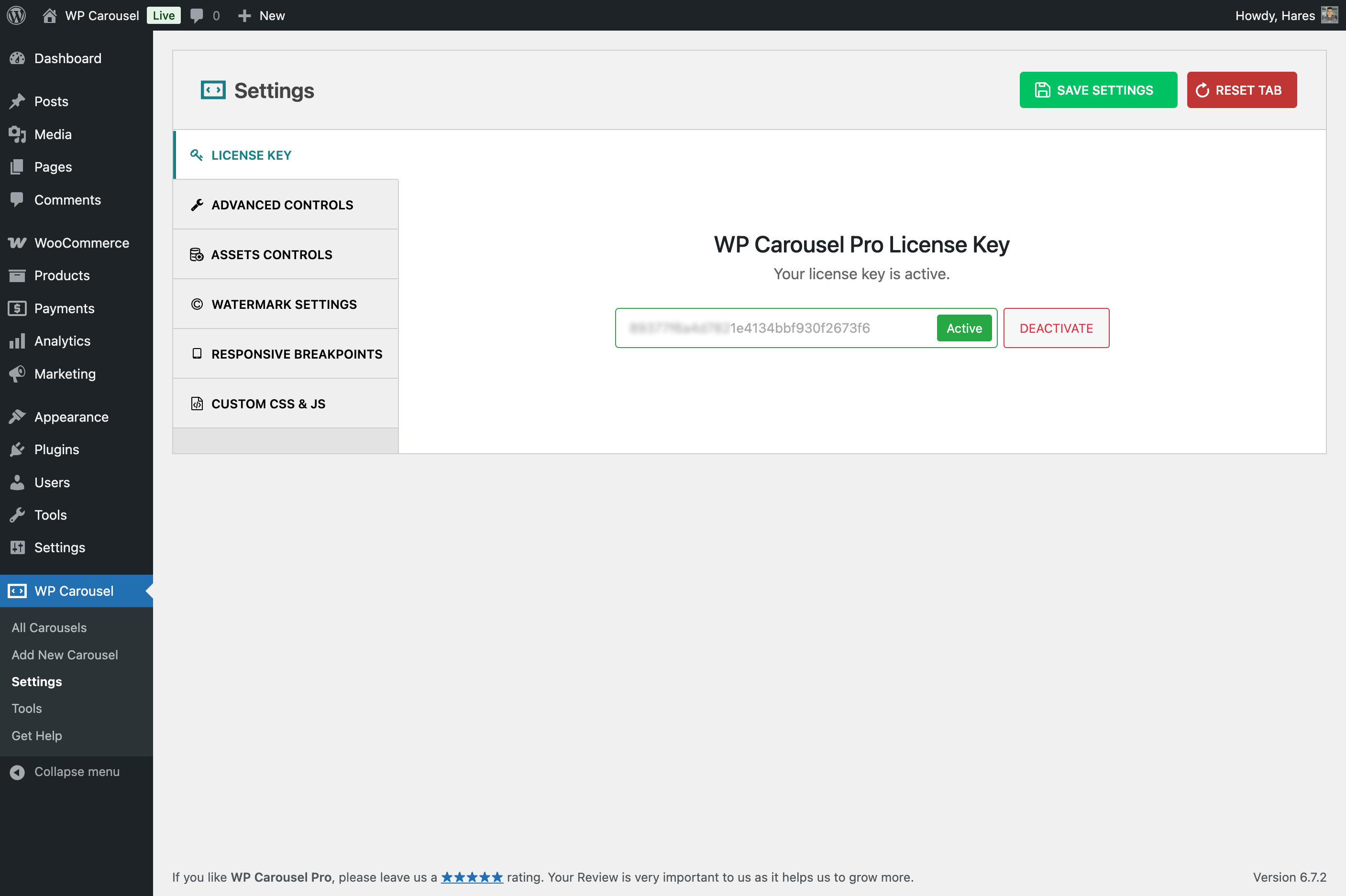Click the 'Your license key is active.' text
The image size is (1346, 896).
[861, 274]
